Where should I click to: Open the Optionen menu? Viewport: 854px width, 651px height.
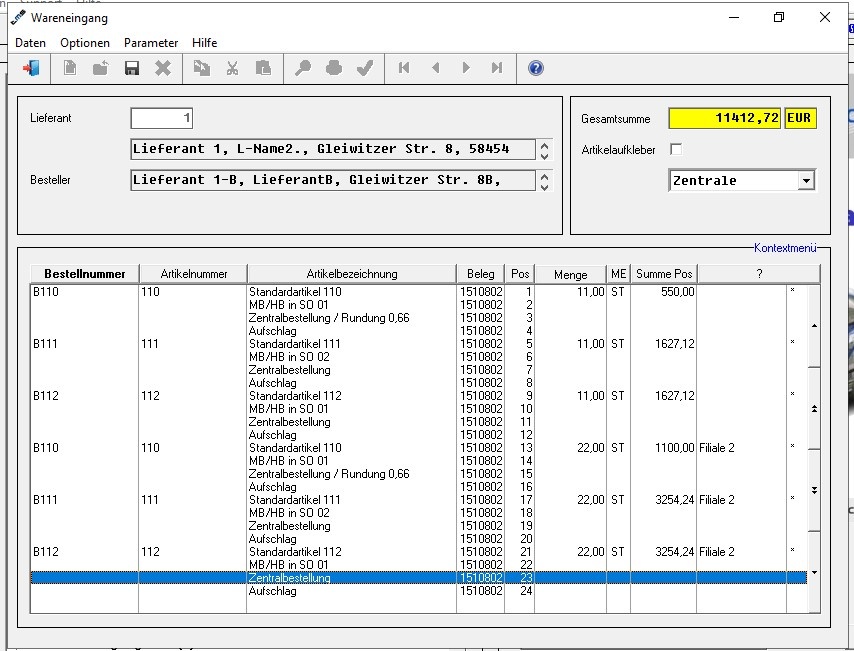[x=85, y=43]
